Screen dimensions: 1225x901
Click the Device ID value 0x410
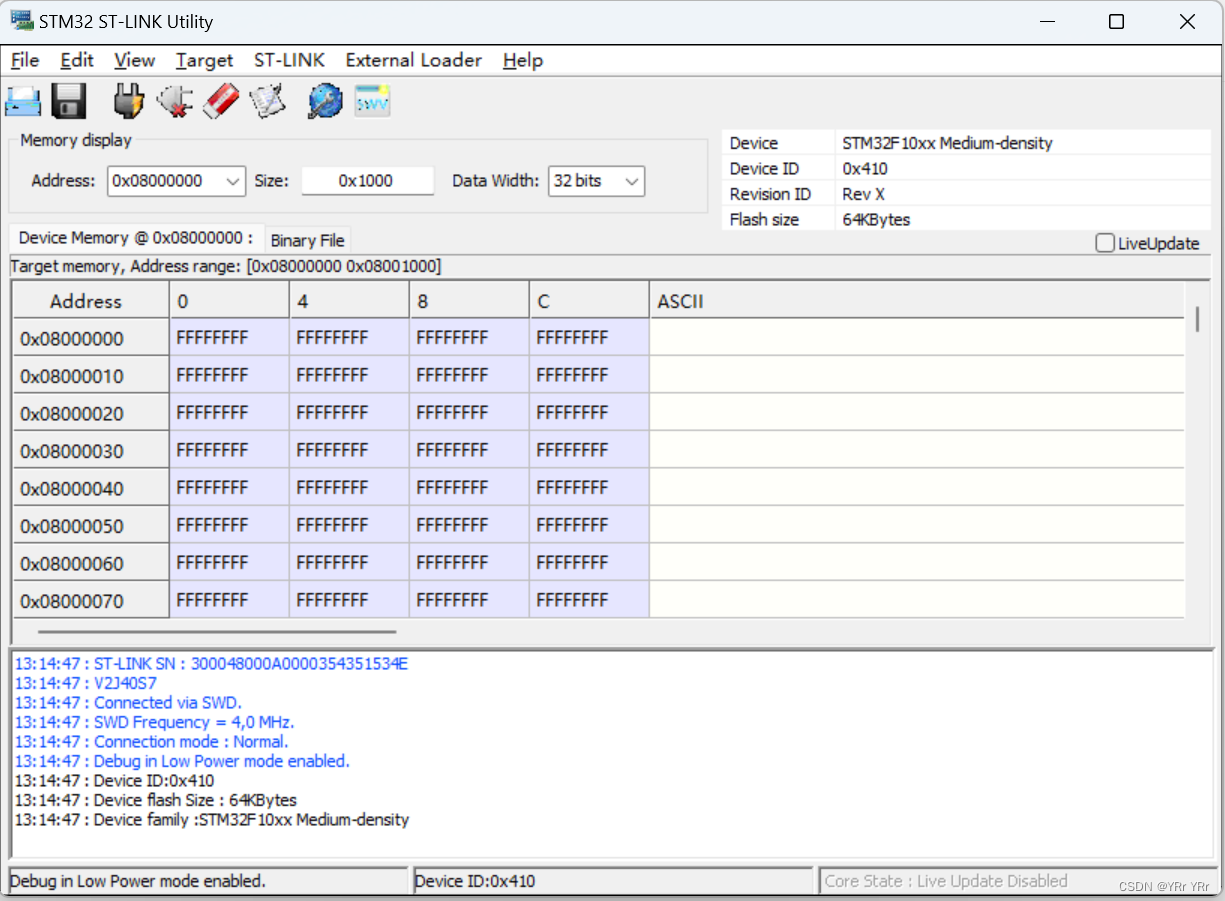865,169
